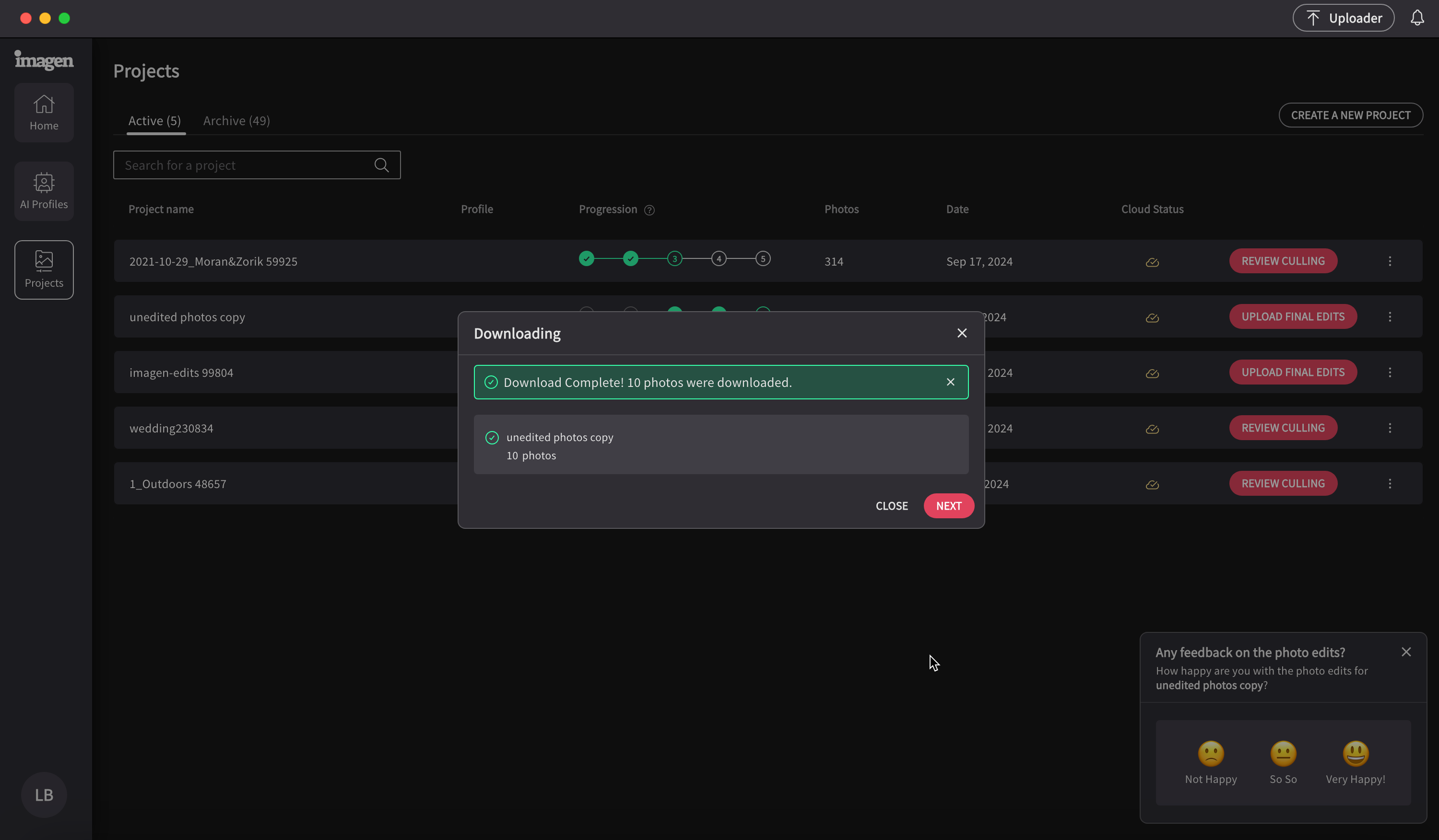Open three-dot menu for imagen-edits 99804

(x=1390, y=373)
